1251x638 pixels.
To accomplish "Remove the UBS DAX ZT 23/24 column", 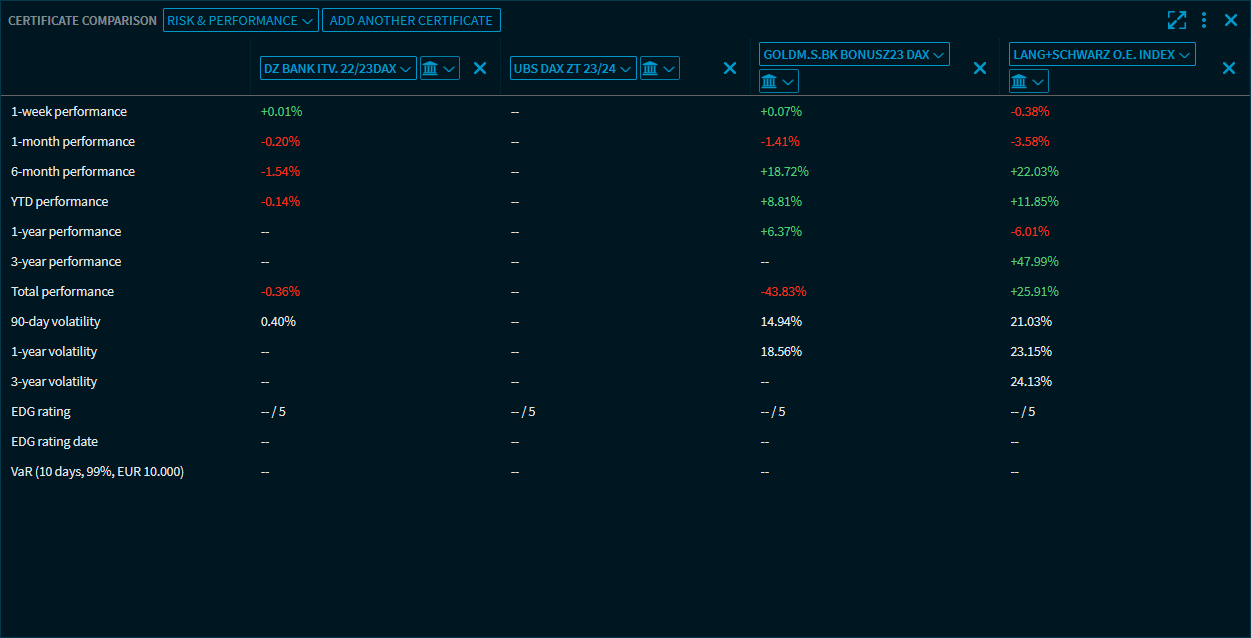I will 730,68.
